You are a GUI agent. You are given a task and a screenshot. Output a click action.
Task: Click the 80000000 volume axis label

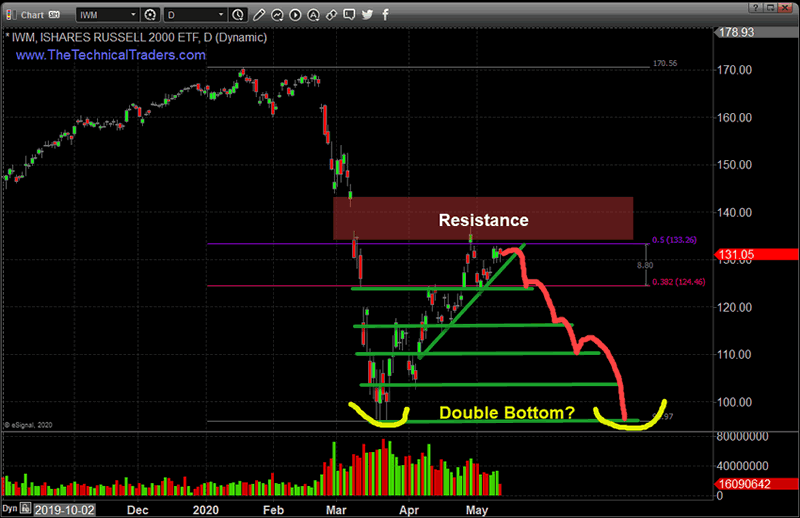(x=742, y=437)
